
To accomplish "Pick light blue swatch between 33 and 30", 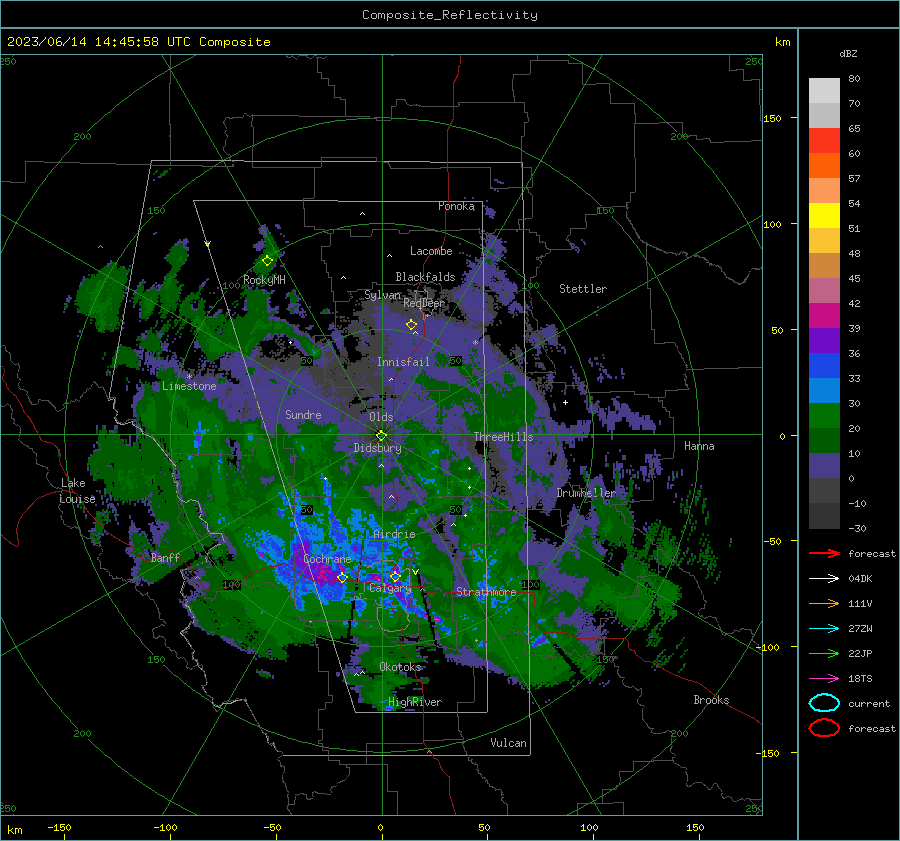I will tap(824, 390).
